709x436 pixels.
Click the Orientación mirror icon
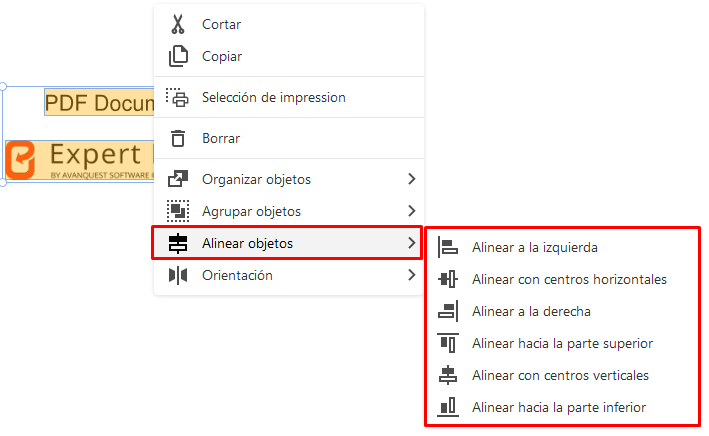tap(178, 275)
